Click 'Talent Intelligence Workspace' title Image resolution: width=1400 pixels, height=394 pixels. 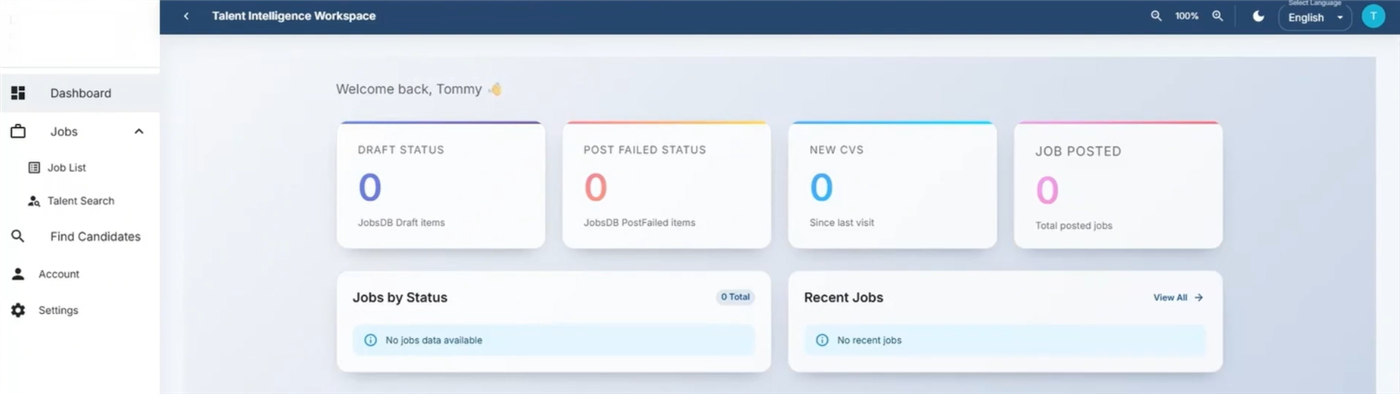(x=294, y=16)
